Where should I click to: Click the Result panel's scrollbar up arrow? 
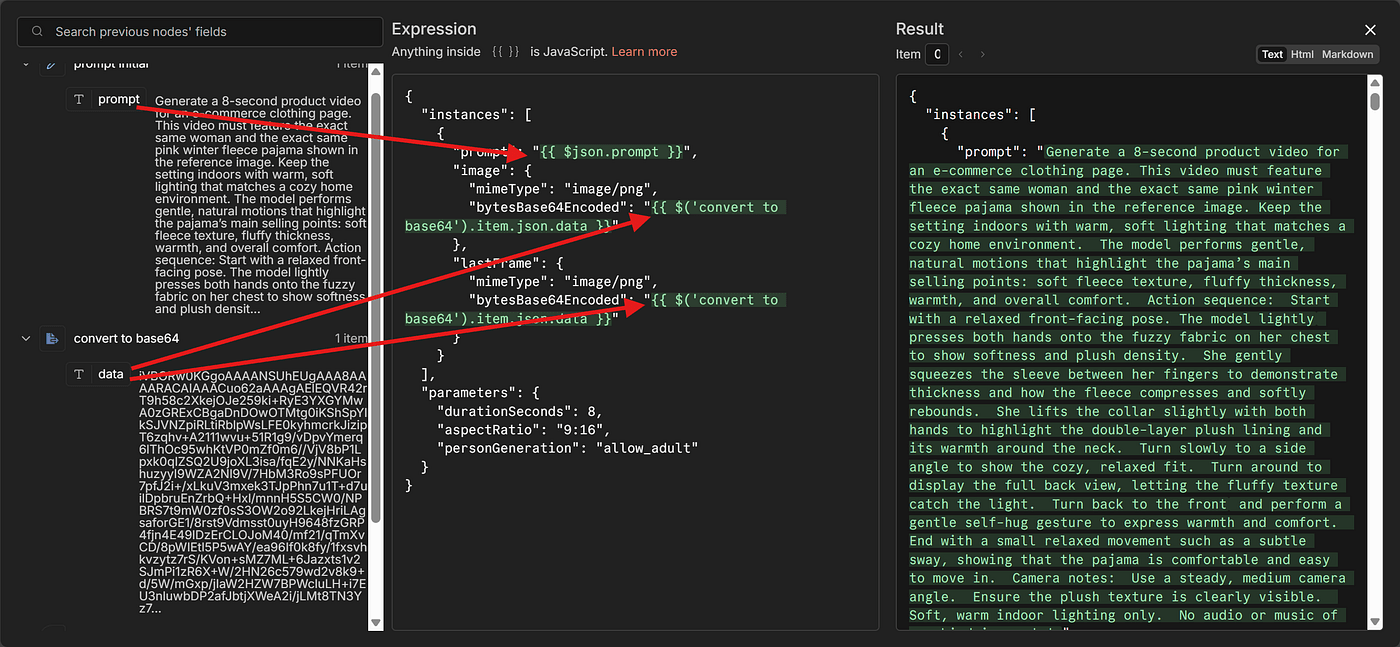[1374, 83]
